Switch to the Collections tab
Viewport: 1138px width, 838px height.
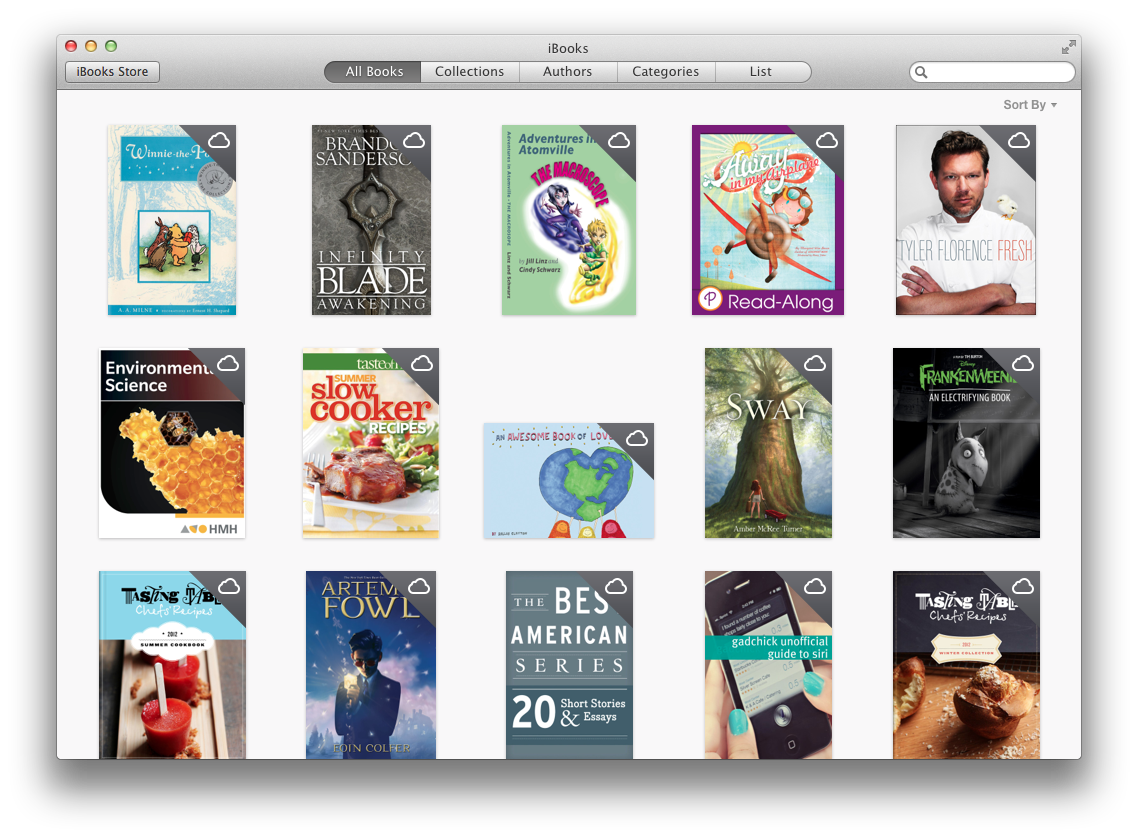tap(470, 71)
